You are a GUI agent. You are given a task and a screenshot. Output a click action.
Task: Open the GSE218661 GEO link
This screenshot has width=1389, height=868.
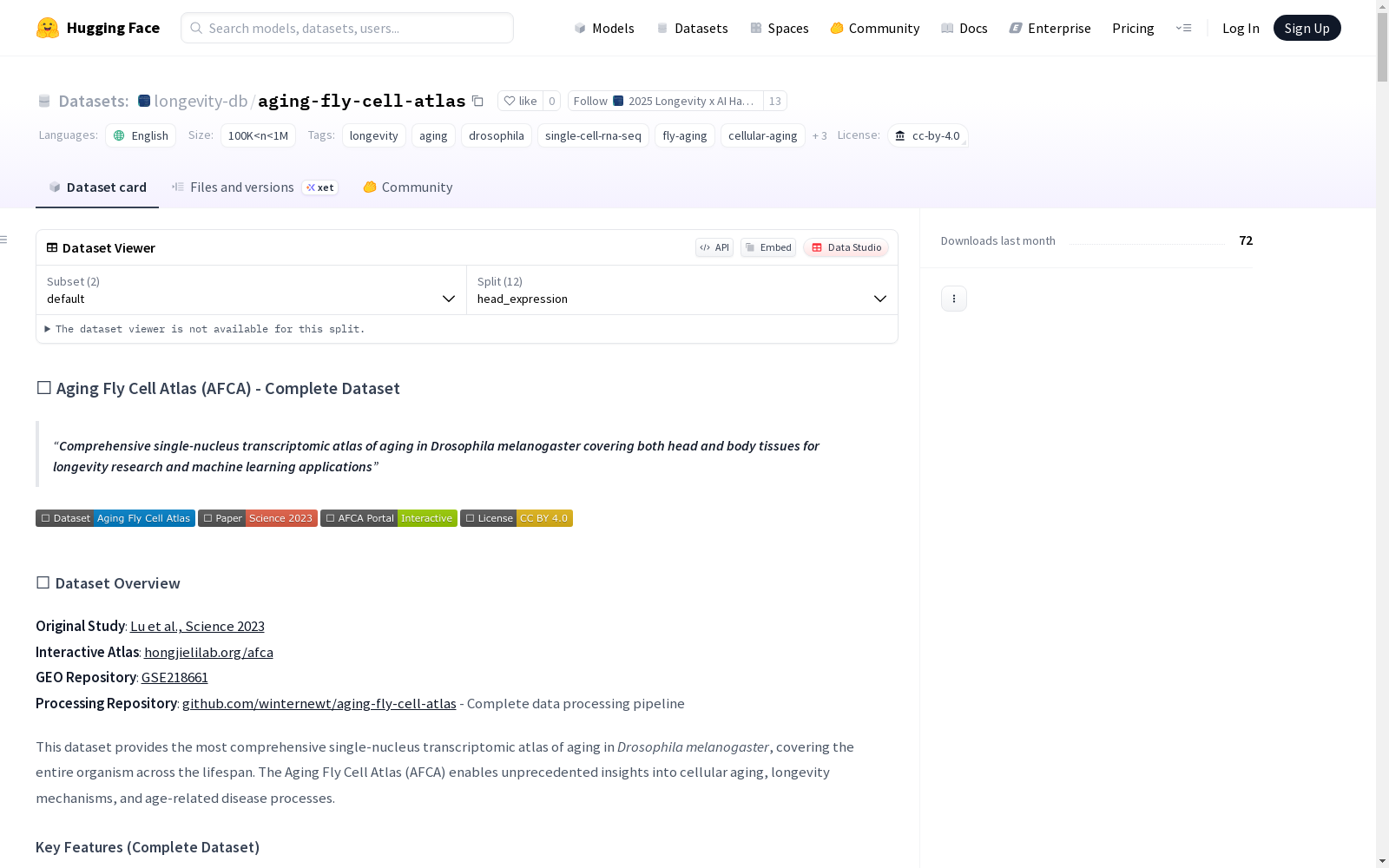(174, 677)
